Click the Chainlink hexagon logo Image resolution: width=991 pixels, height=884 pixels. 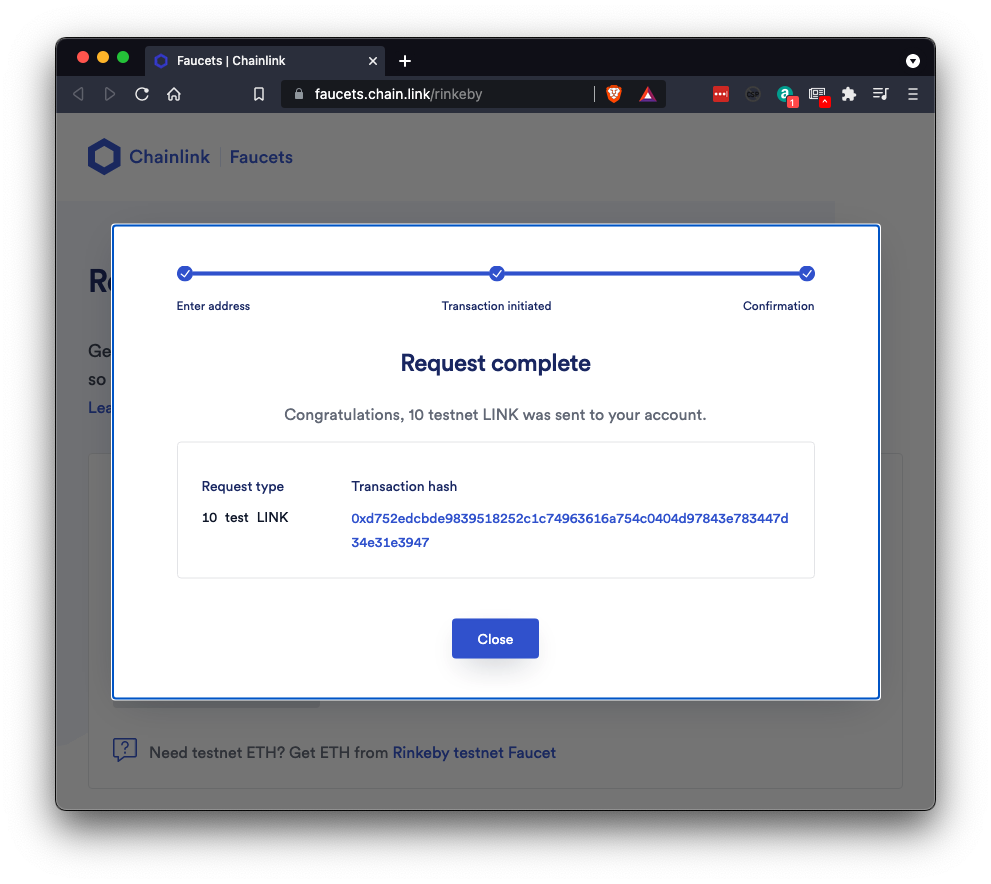click(x=104, y=156)
